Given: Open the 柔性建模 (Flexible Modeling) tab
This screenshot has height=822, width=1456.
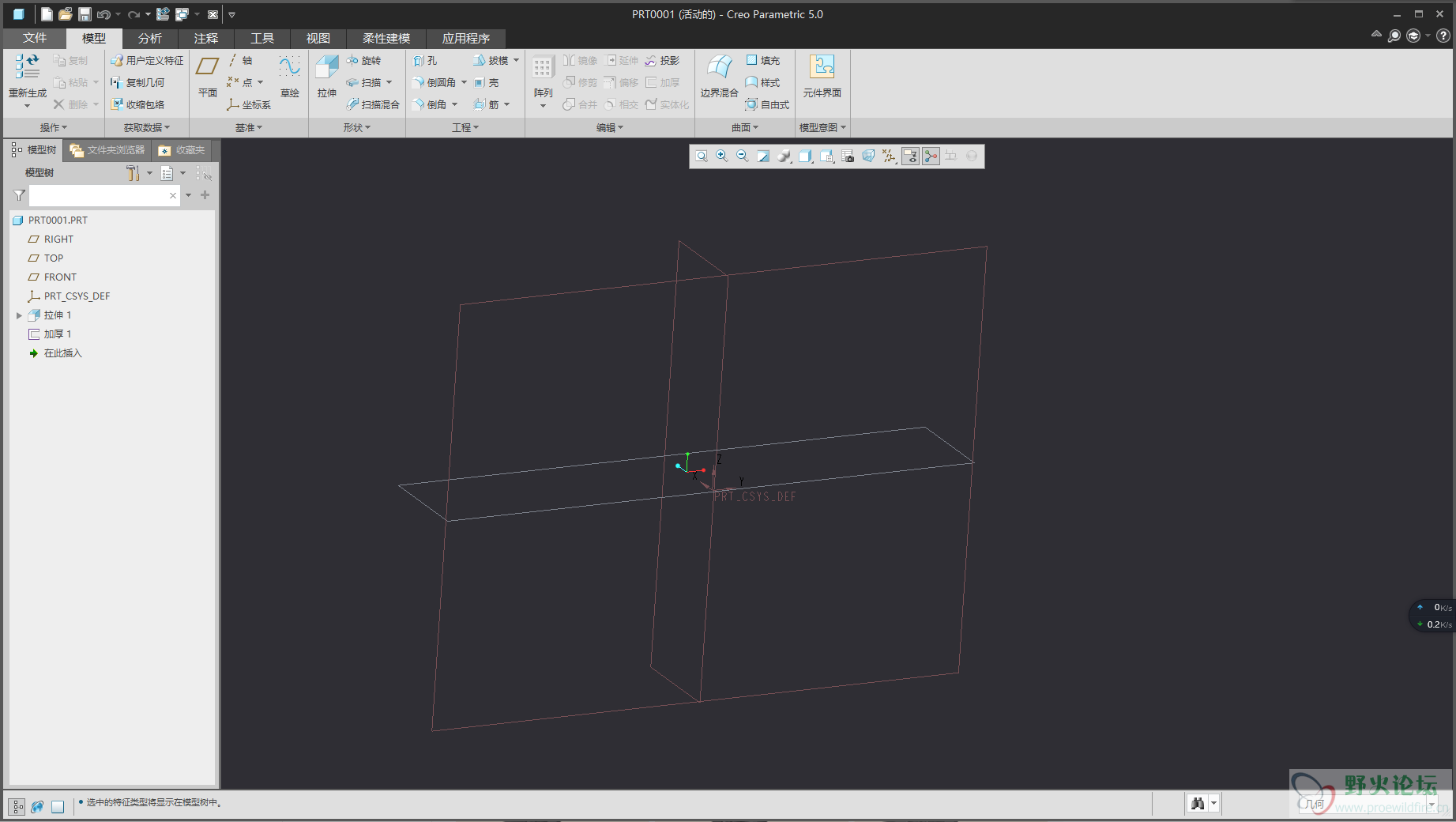Looking at the screenshot, I should [x=386, y=38].
